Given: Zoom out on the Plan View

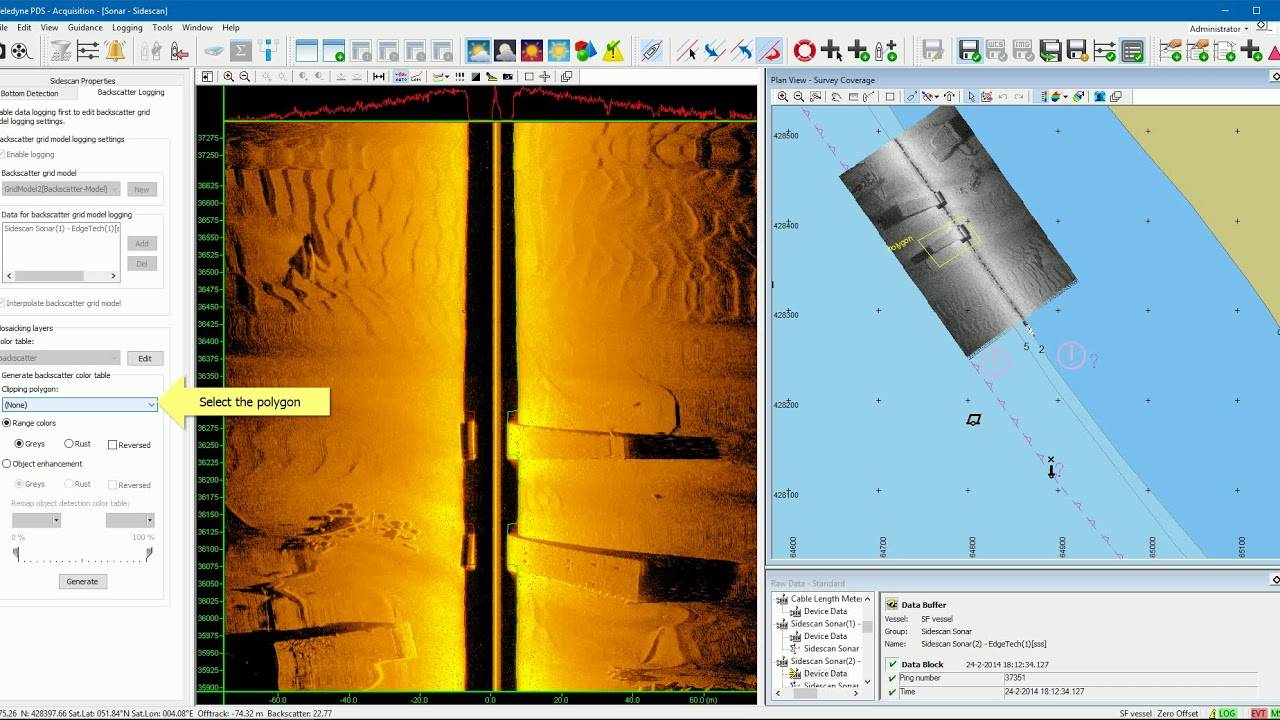Looking at the screenshot, I should (x=799, y=97).
